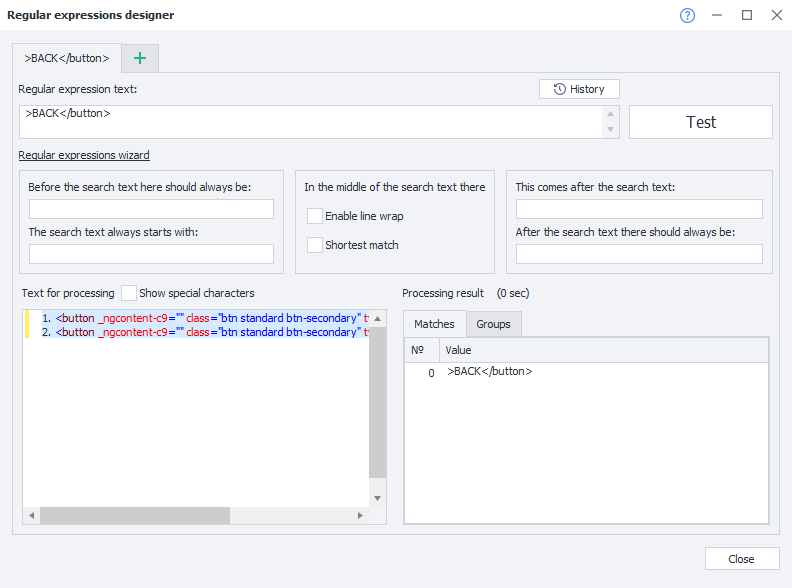Click the 'search text always starts with' field

151,254
